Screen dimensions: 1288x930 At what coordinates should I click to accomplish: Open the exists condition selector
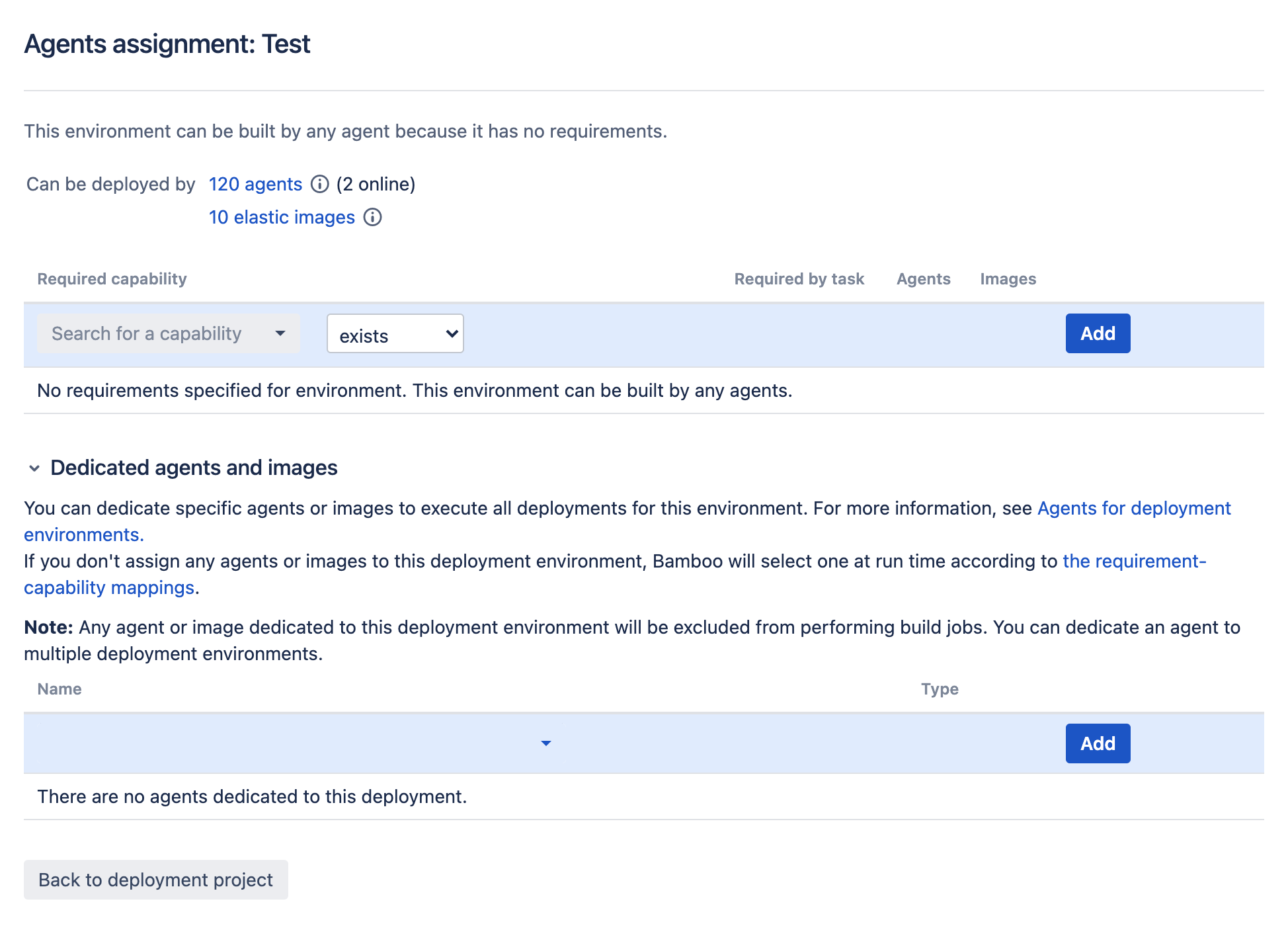394,333
